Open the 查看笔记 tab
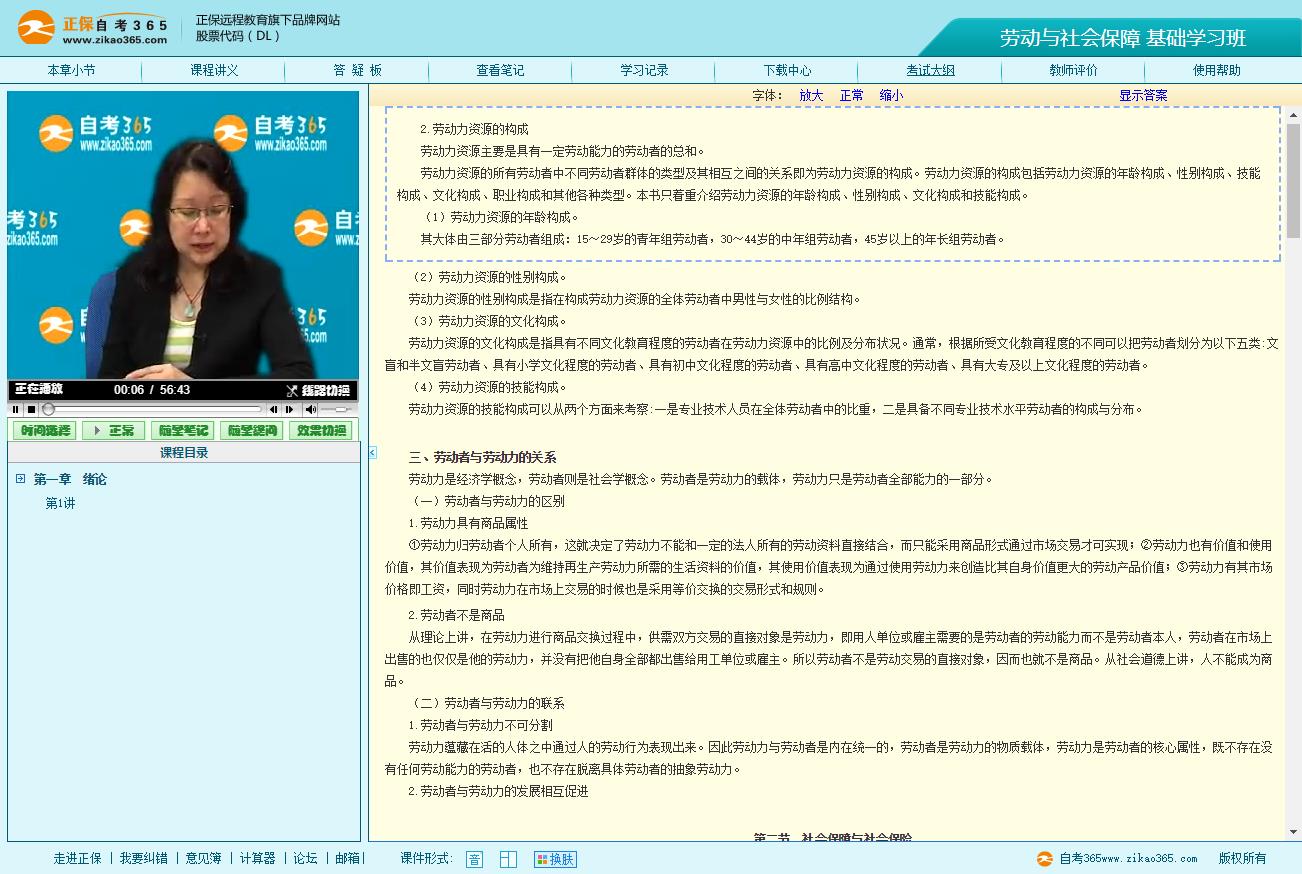This screenshot has height=874, width=1302. (500, 70)
